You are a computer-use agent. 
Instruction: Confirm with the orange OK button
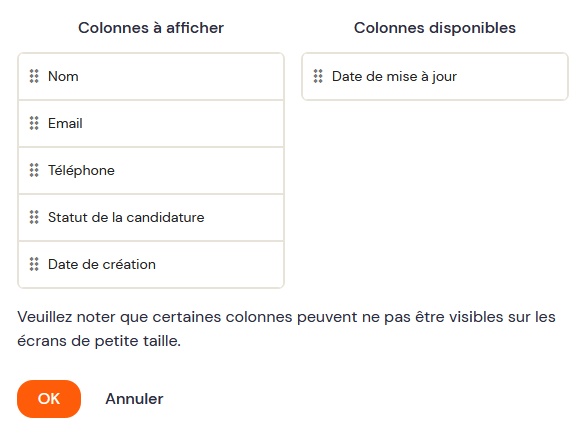point(49,399)
